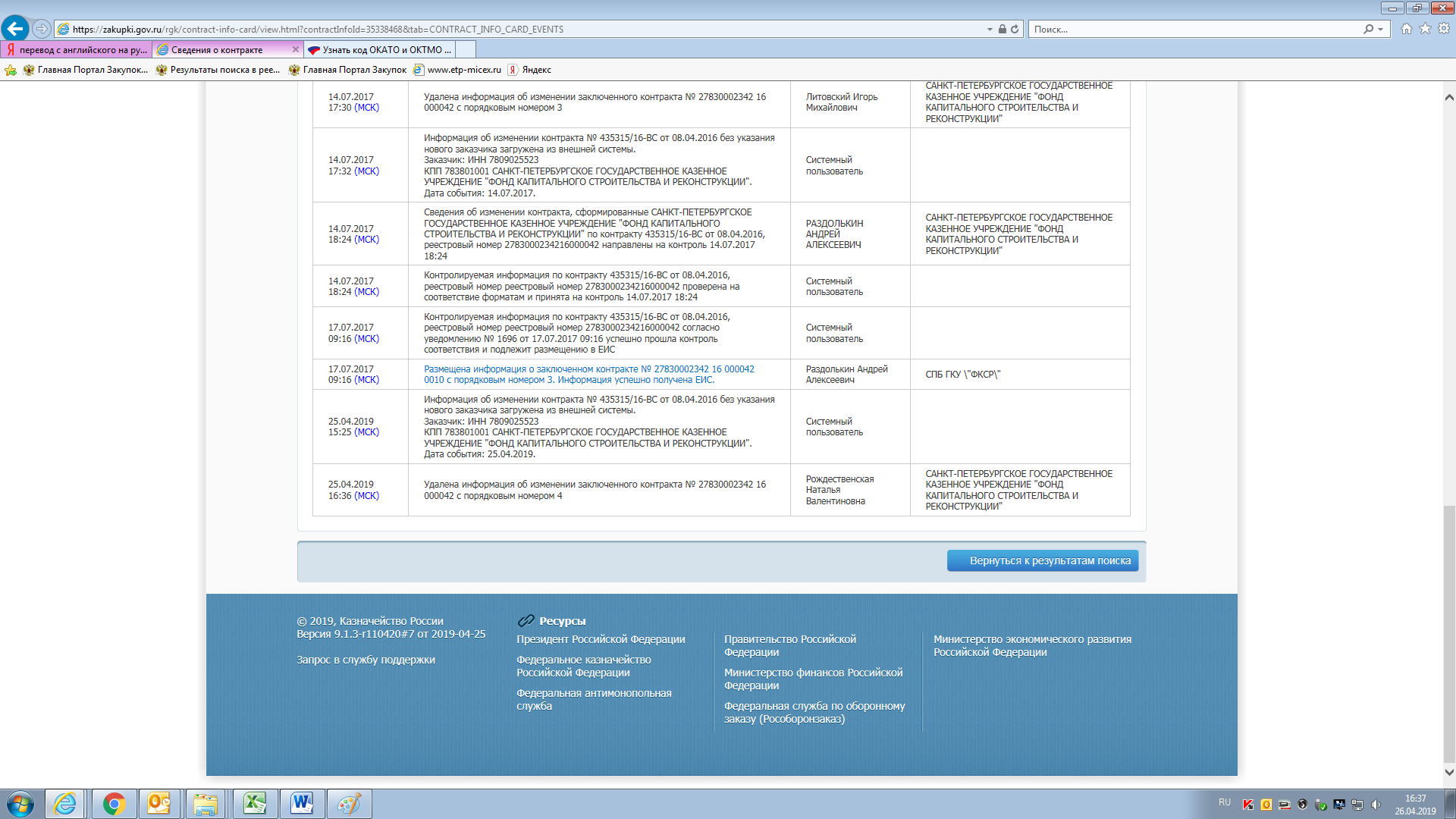The image size is (1456, 819).
Task: Expand the search provider dropdown arrow
Action: tap(1380, 29)
